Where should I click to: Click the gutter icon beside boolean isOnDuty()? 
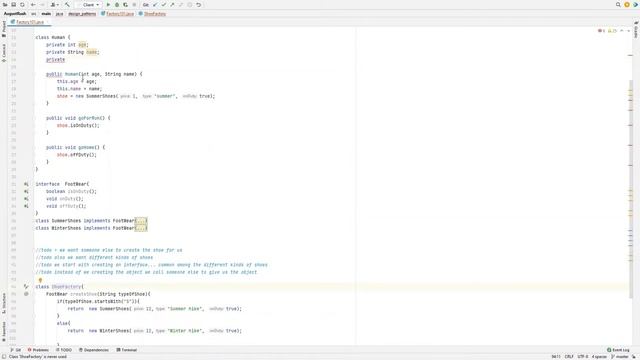pos(26,191)
